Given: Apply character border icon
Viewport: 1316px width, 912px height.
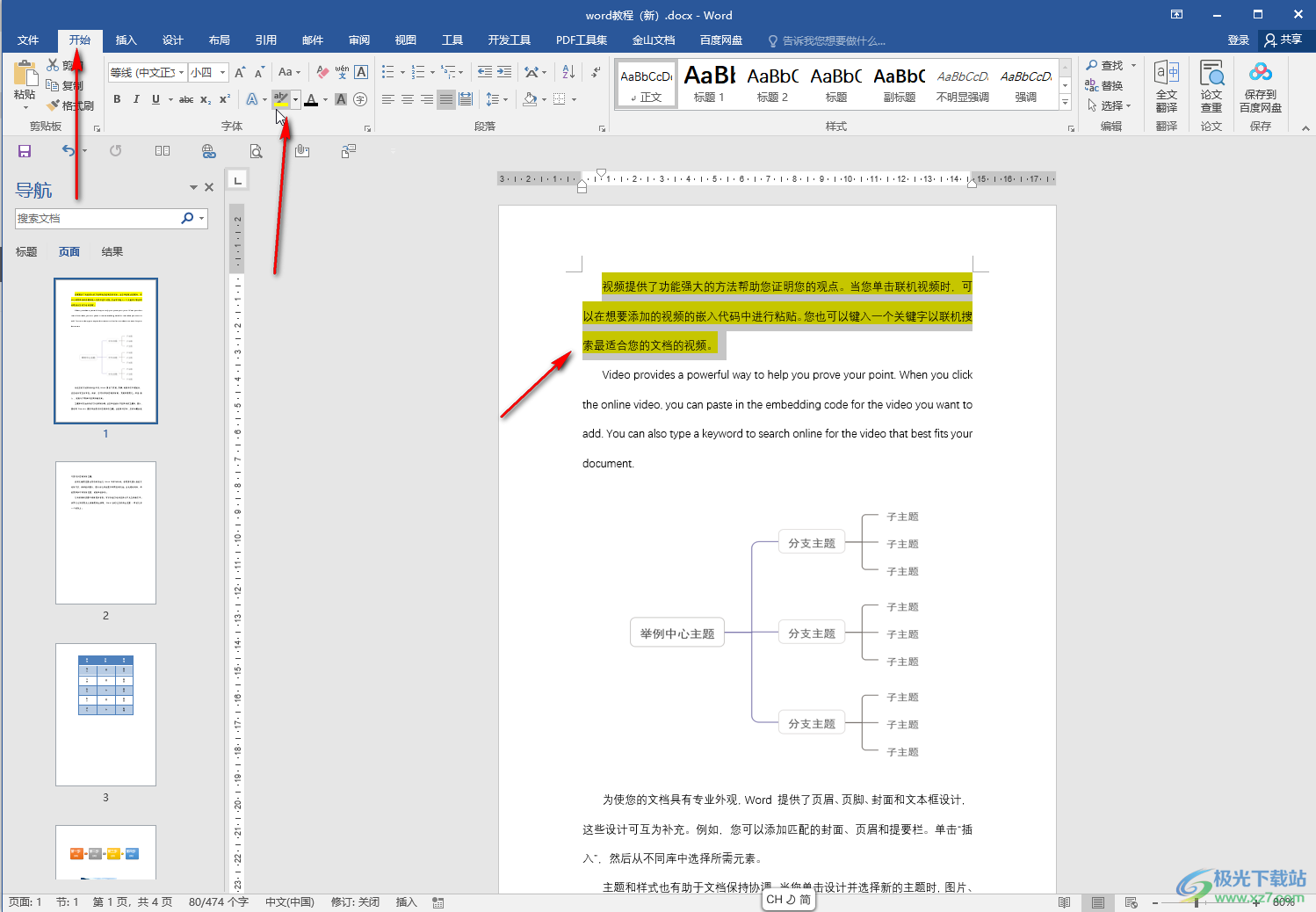Looking at the screenshot, I should (x=361, y=72).
